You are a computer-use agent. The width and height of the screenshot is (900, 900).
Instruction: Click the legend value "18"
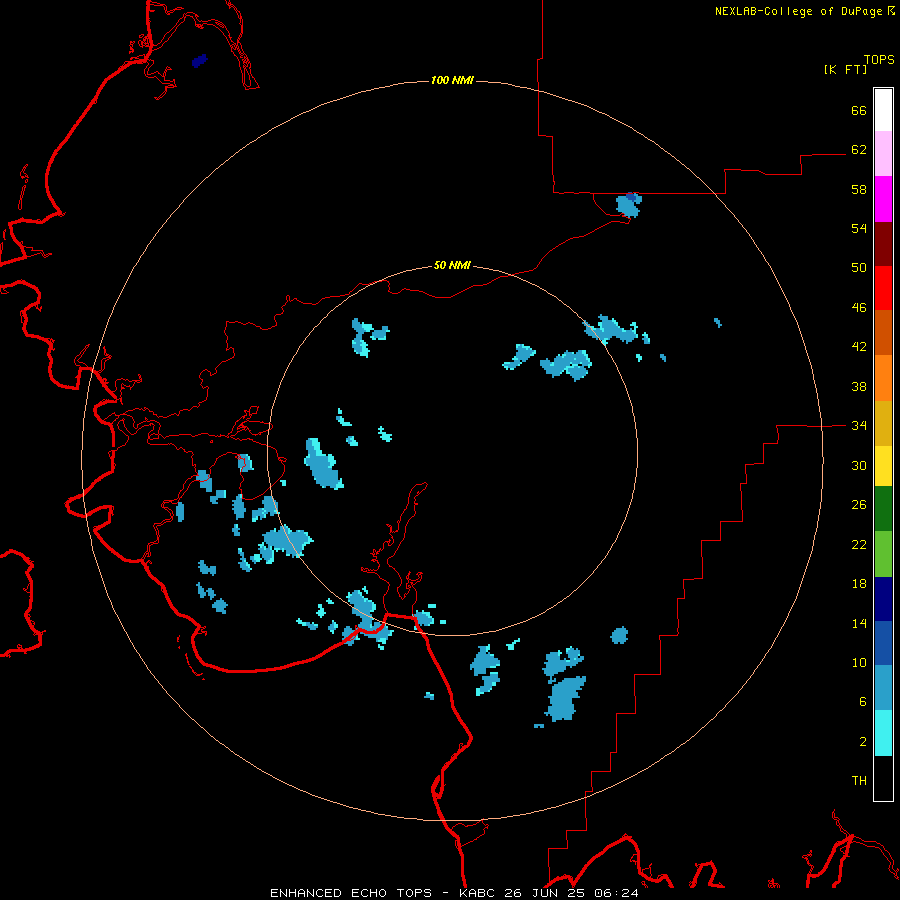pos(859,584)
